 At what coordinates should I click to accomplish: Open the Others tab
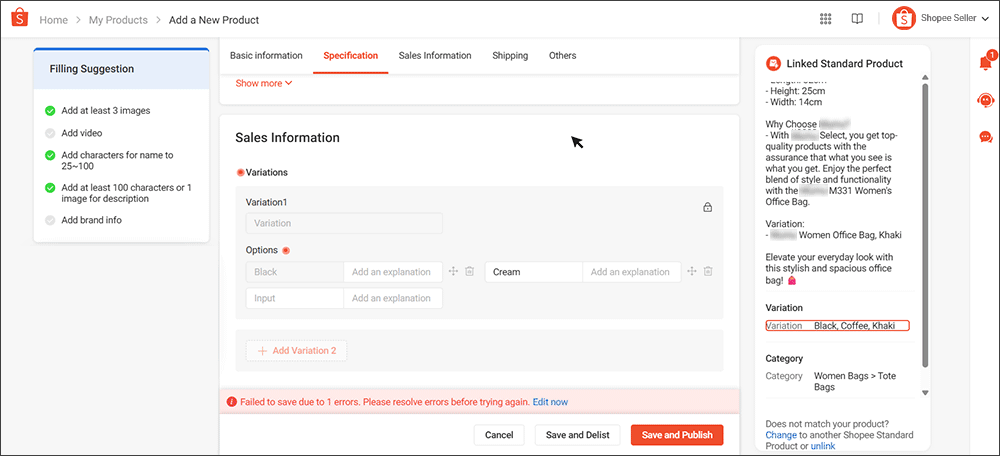point(562,55)
